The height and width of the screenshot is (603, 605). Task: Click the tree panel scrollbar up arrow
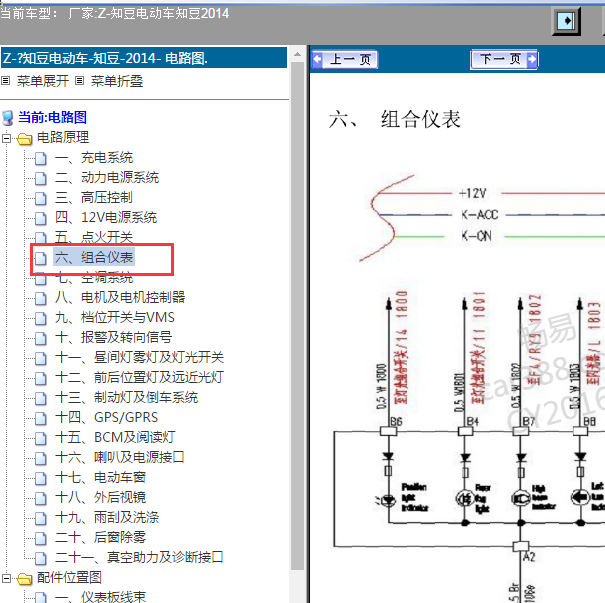tap(297, 54)
